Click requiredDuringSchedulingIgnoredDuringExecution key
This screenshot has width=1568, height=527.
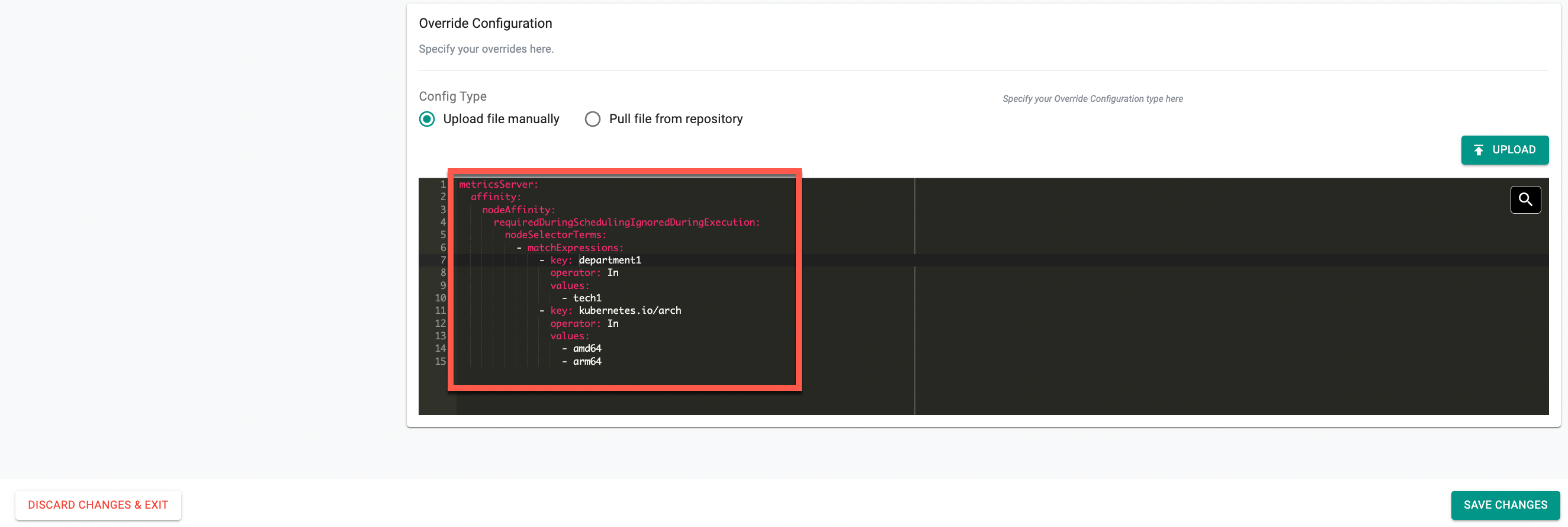click(x=626, y=223)
